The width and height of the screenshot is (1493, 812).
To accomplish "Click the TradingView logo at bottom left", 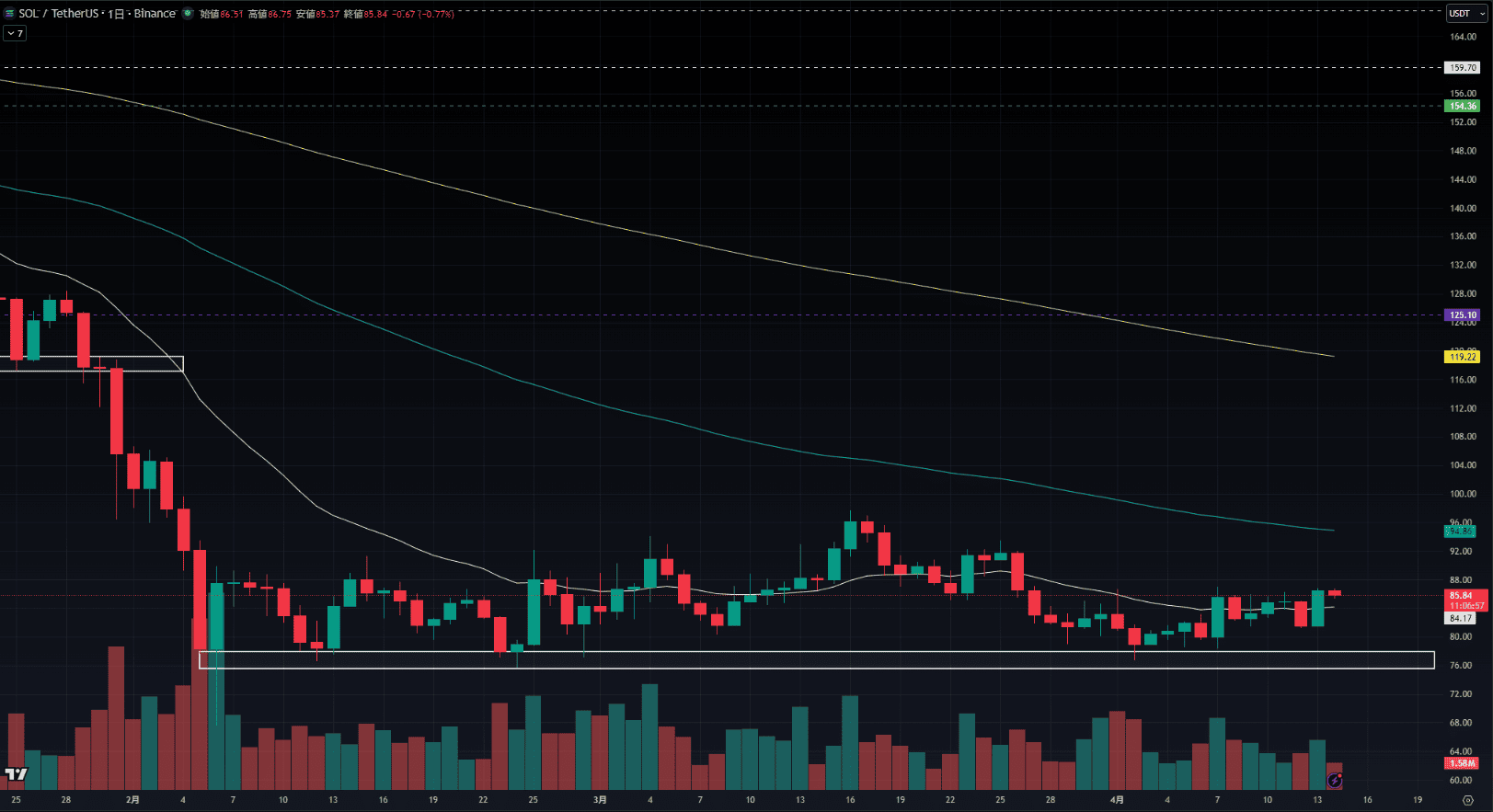I will point(16,774).
